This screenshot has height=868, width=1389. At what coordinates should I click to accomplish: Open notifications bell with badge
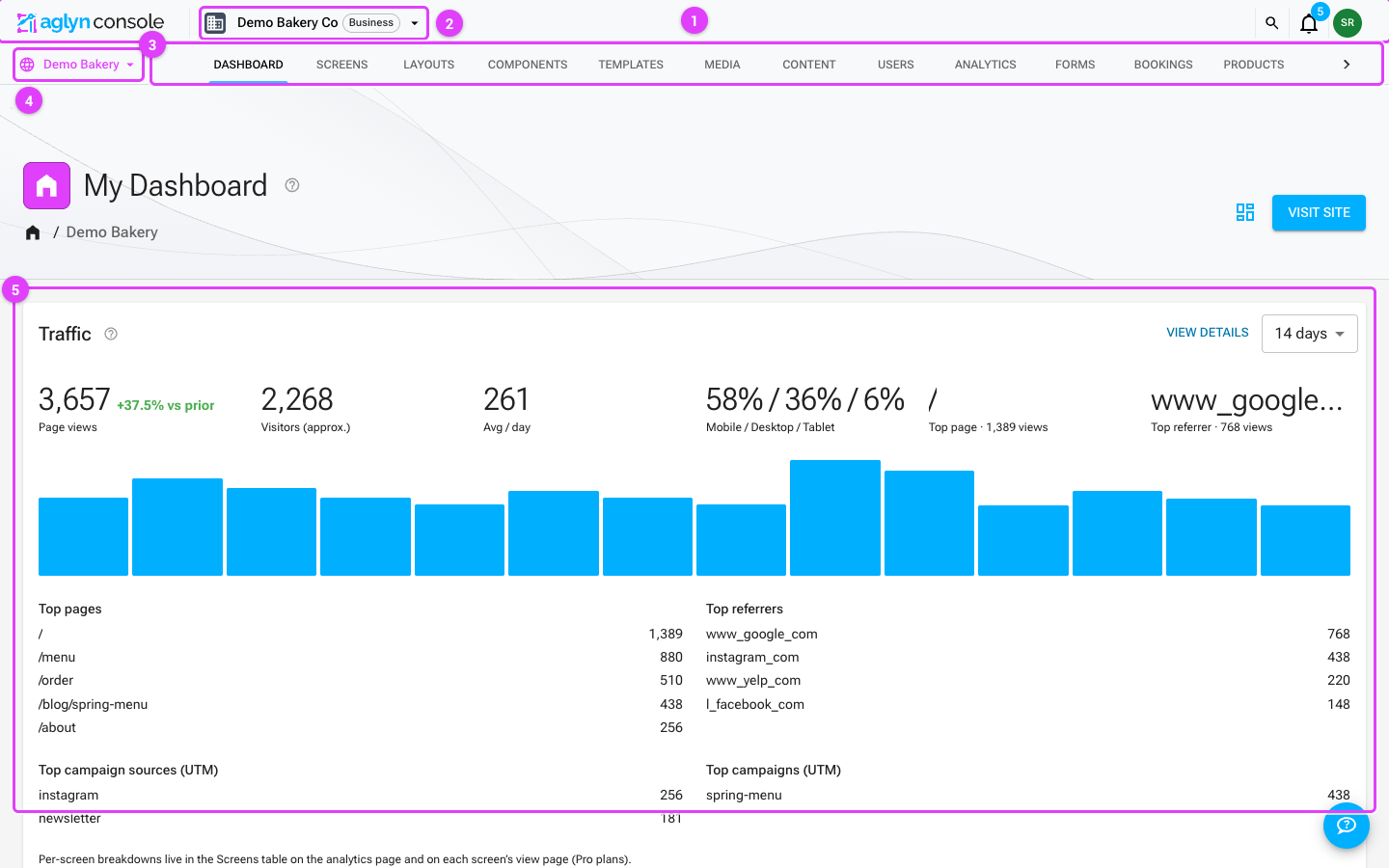(x=1309, y=23)
